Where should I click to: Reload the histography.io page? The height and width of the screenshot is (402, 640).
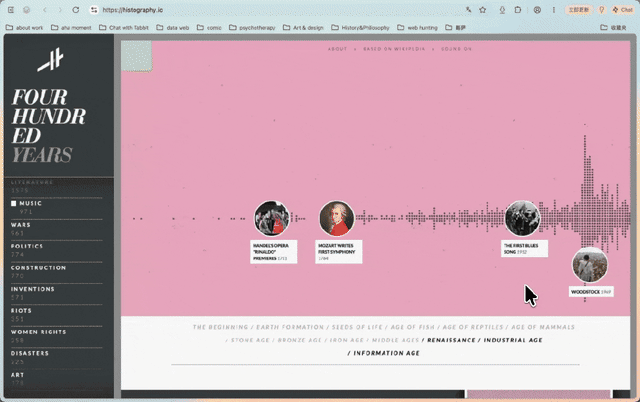(x=76, y=10)
